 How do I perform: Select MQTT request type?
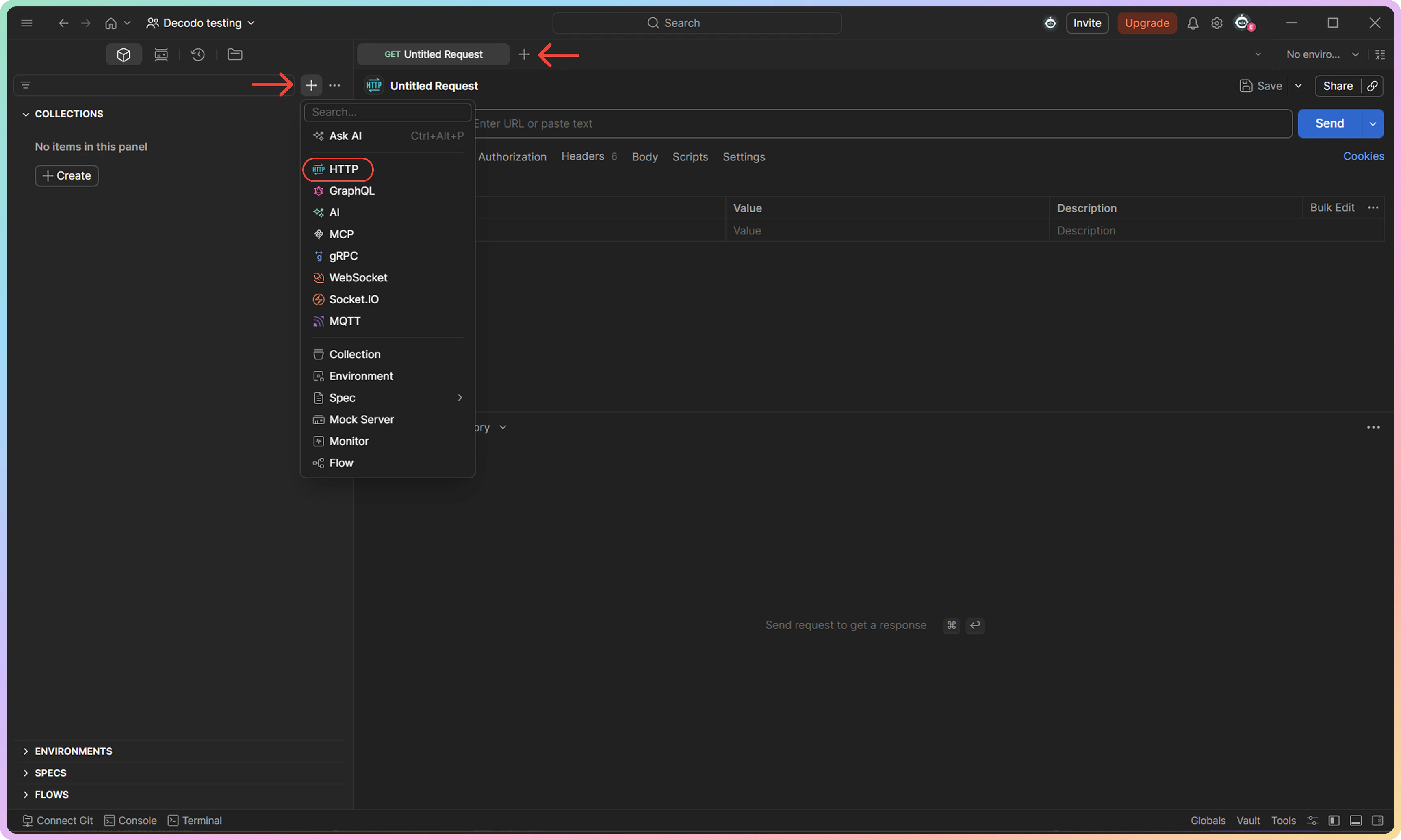point(345,321)
